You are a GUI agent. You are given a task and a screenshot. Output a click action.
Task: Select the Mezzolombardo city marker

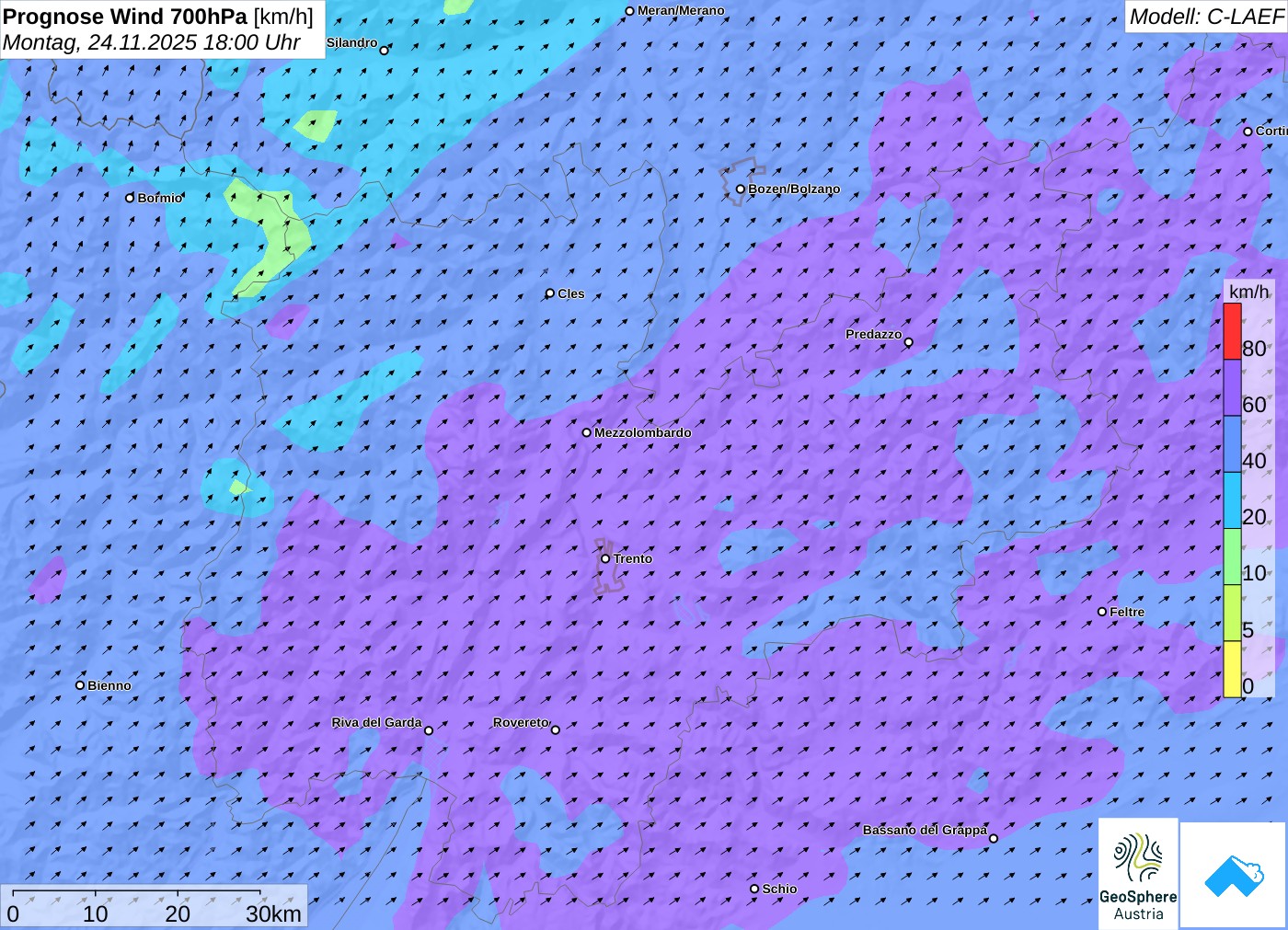coord(586,432)
